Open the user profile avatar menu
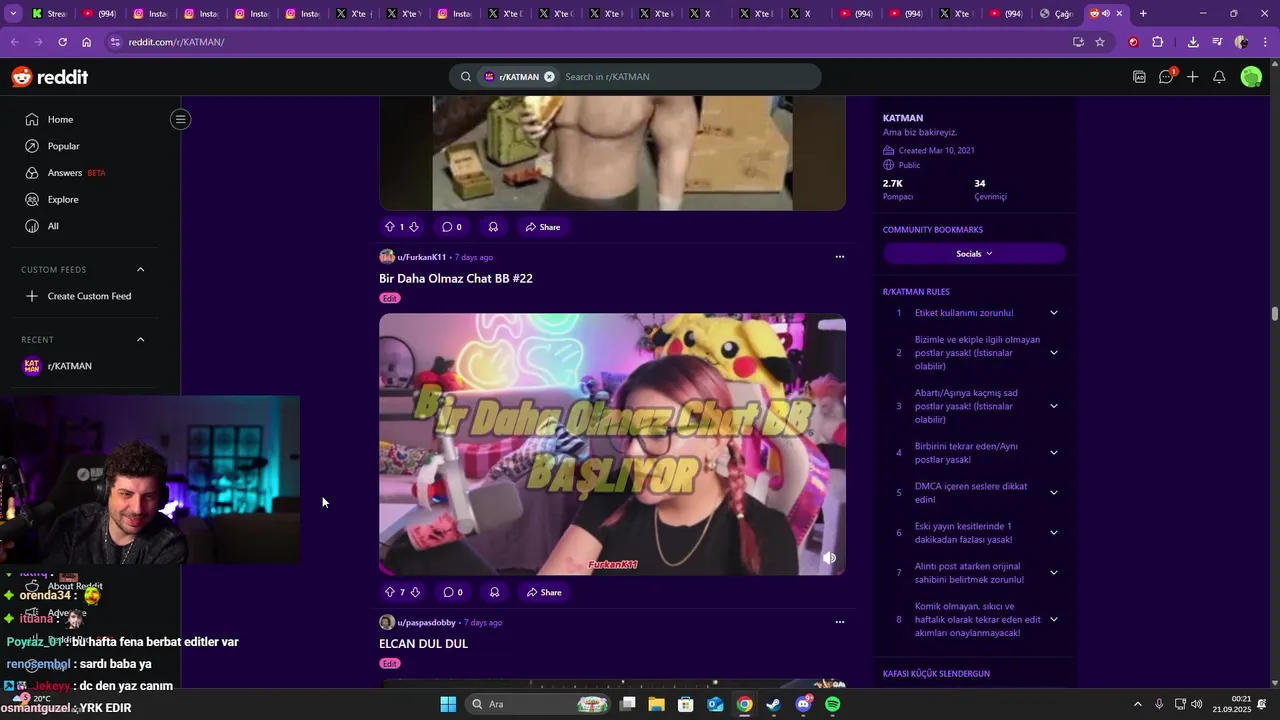This screenshot has height=720, width=1280. tap(1251, 77)
